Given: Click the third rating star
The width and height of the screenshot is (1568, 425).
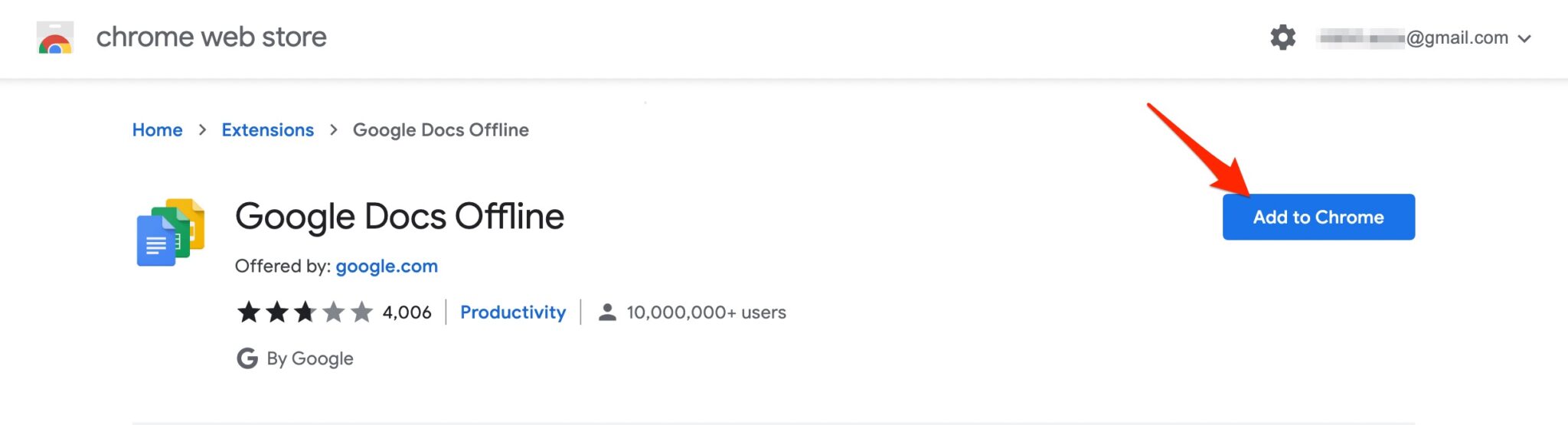Looking at the screenshot, I should [305, 312].
